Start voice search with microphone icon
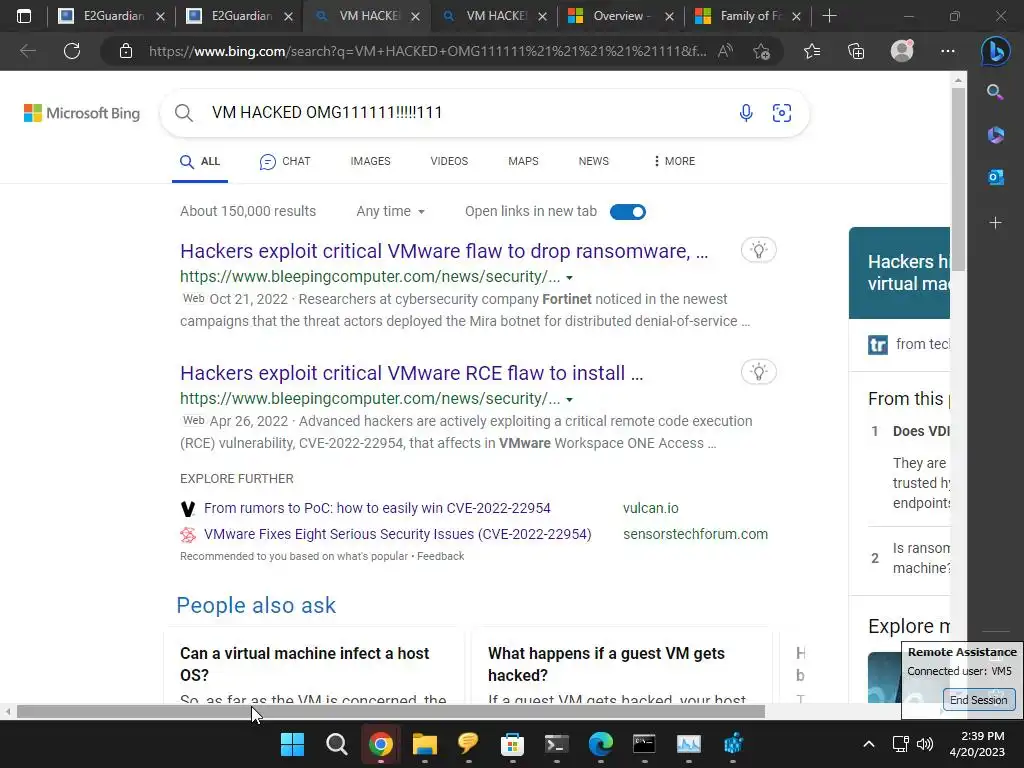 [x=746, y=113]
